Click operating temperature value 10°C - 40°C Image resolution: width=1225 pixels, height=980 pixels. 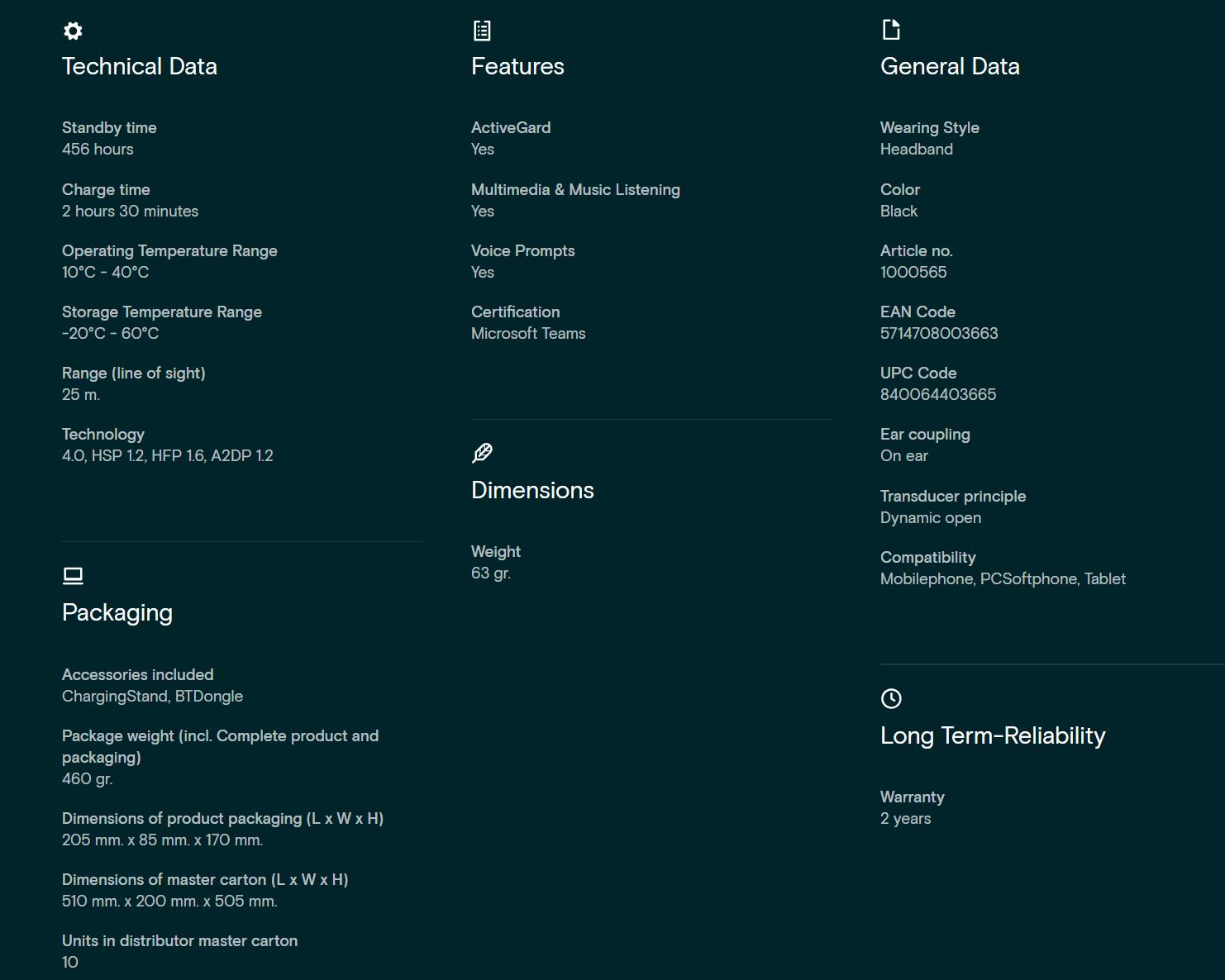tap(105, 273)
